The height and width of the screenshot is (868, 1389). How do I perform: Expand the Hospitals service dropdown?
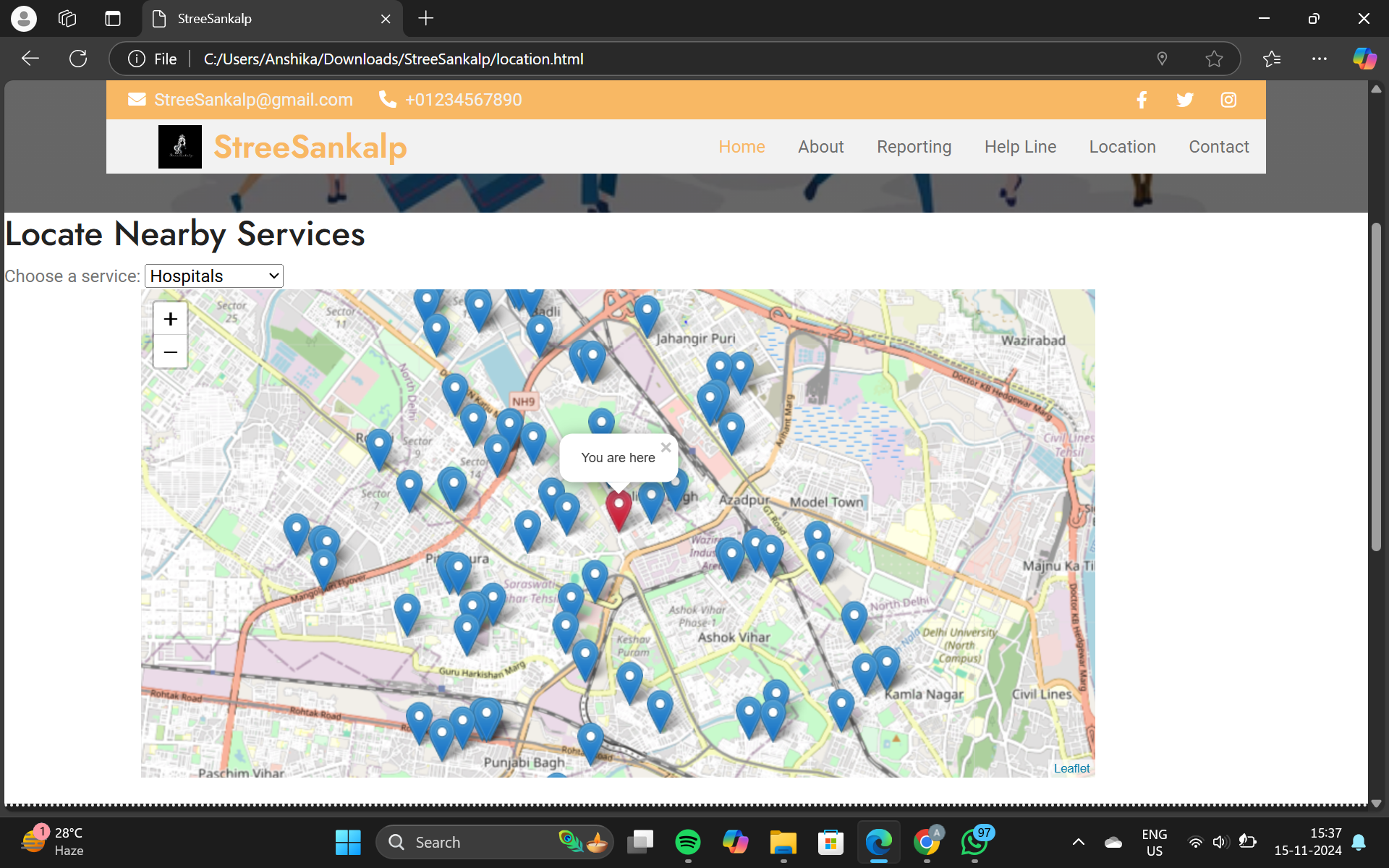pos(214,276)
